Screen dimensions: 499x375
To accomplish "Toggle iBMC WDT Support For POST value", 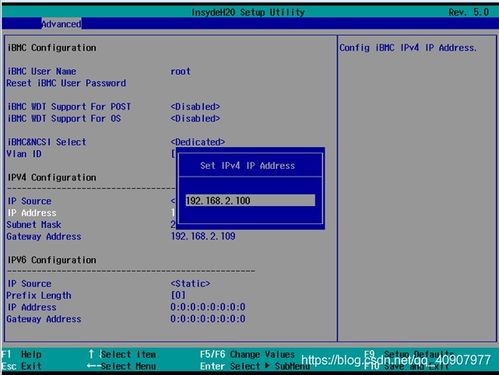I will [x=195, y=107].
